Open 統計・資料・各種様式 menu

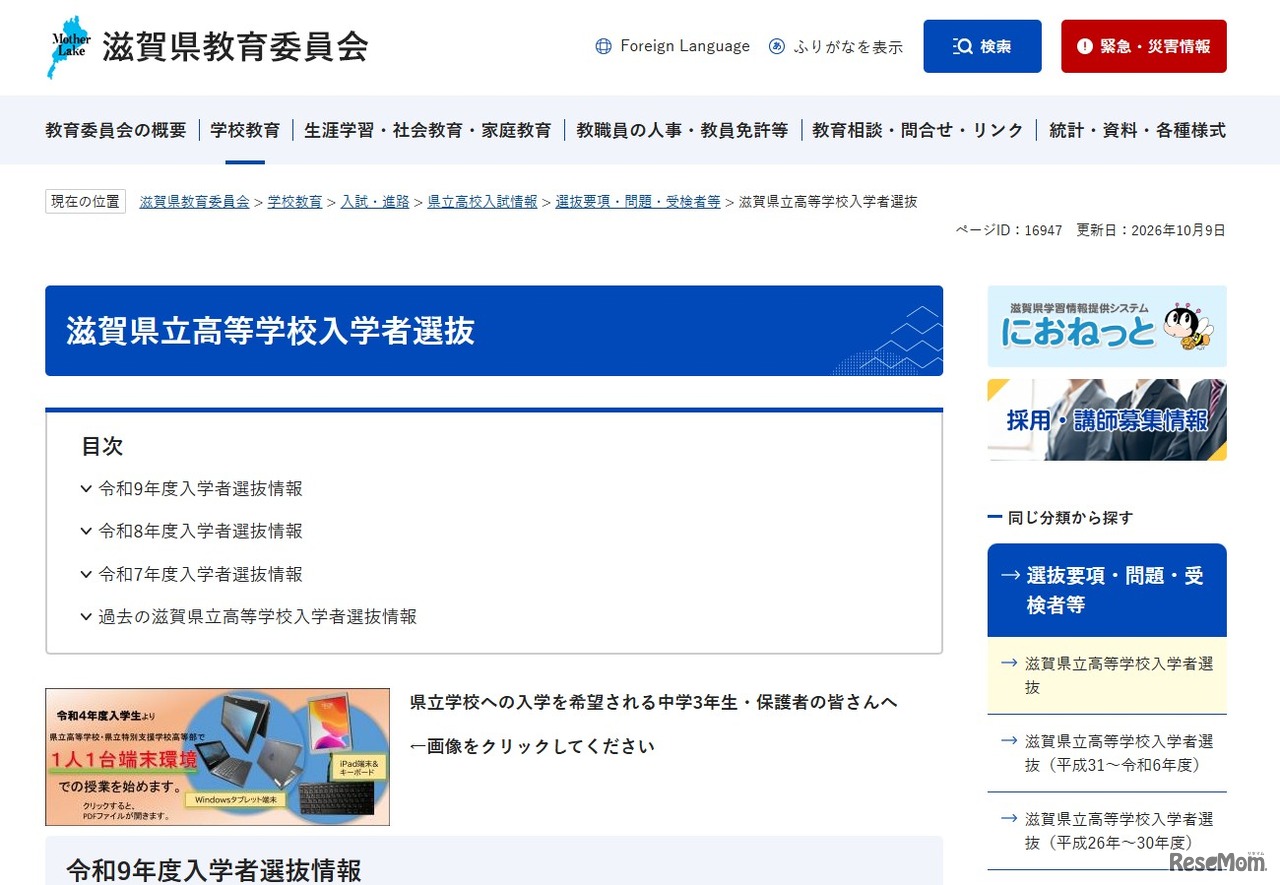coord(1137,130)
